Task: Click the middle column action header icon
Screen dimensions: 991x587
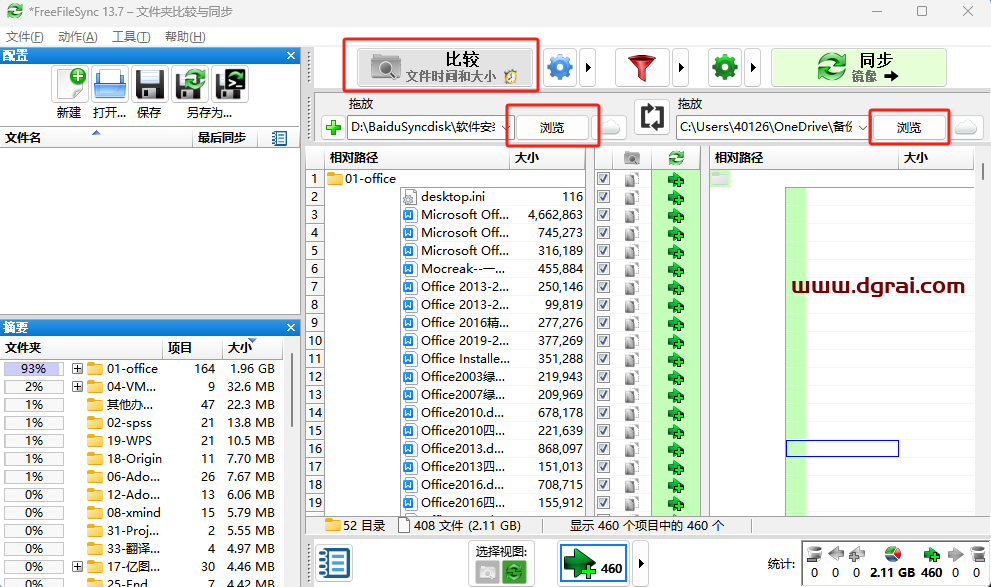Action: [676, 158]
